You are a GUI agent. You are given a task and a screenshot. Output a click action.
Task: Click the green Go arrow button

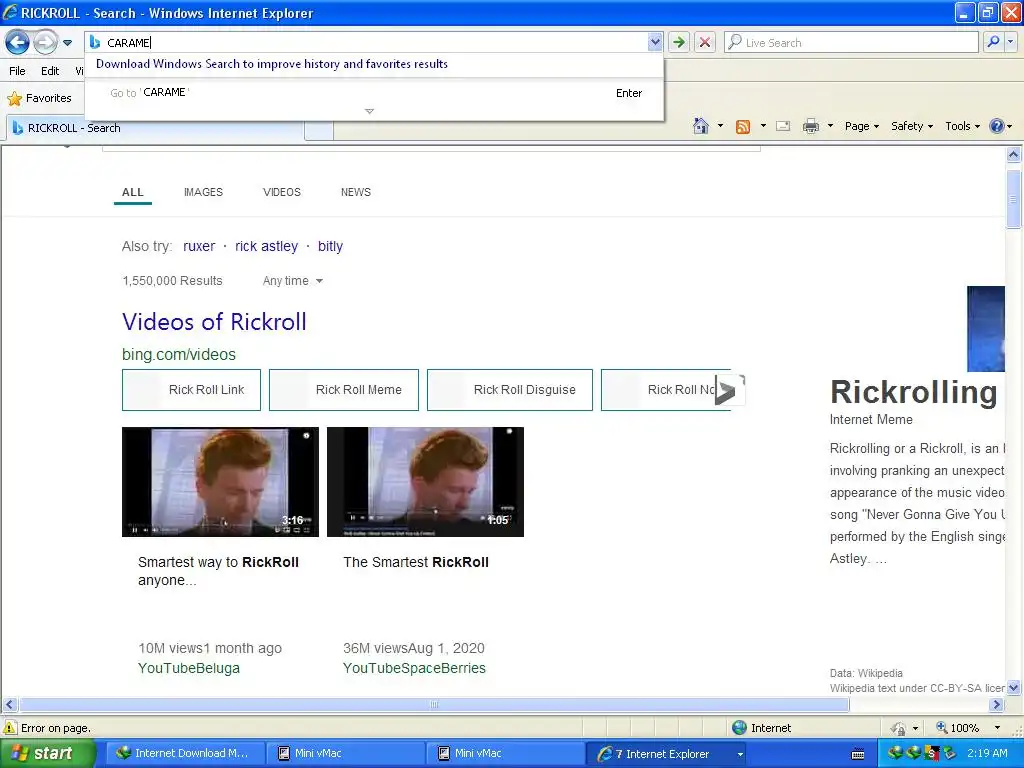(x=679, y=42)
